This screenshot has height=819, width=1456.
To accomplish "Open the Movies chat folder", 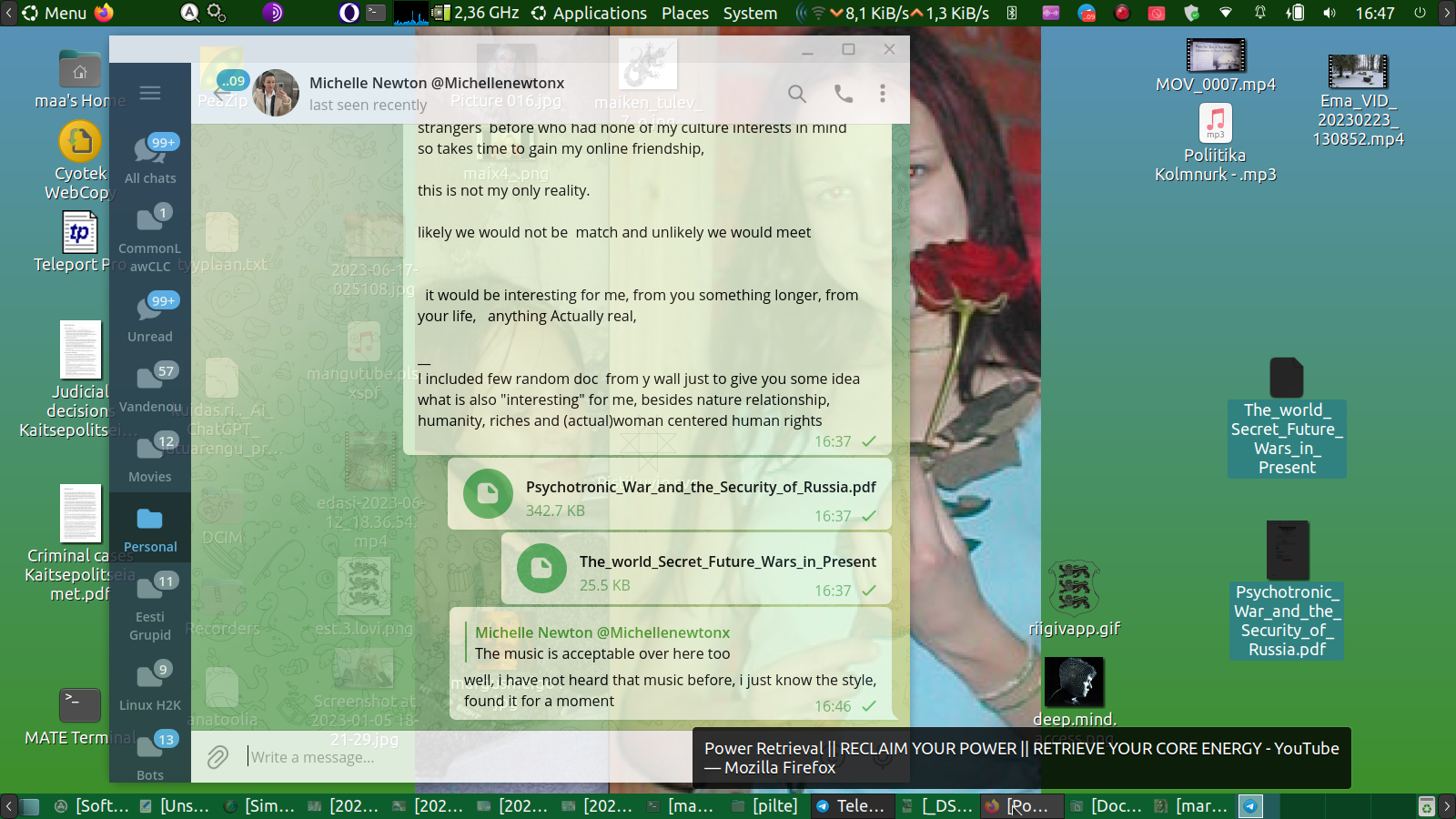I will click(150, 457).
